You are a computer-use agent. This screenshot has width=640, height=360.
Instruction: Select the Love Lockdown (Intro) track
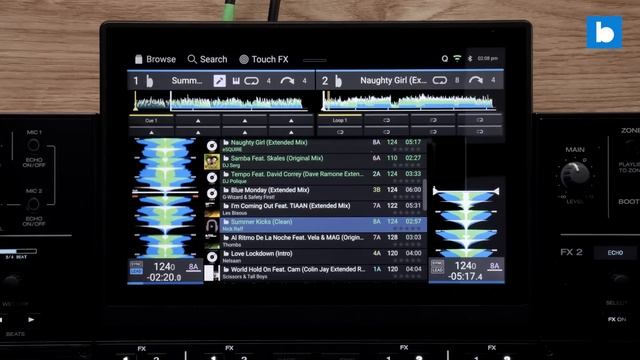point(324,257)
